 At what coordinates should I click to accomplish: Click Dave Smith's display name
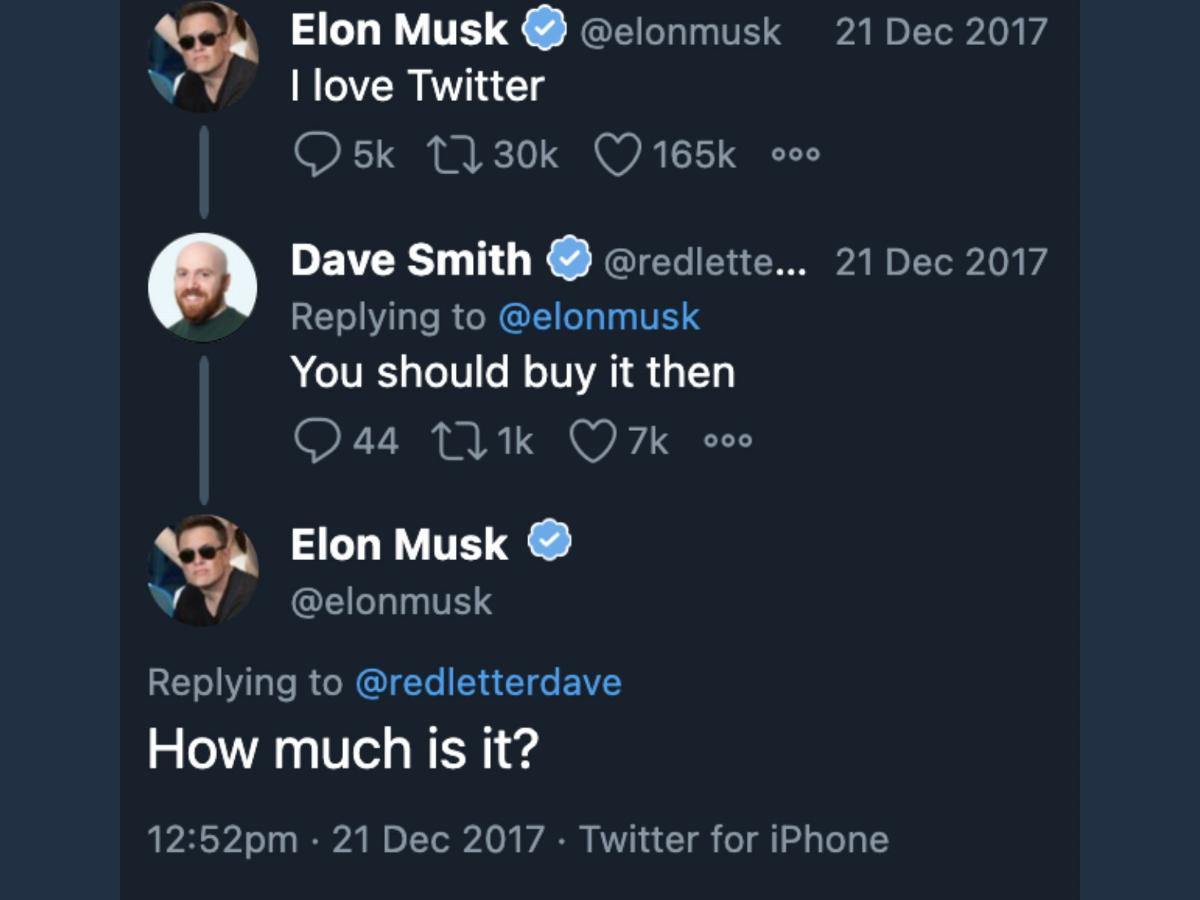[x=411, y=261]
